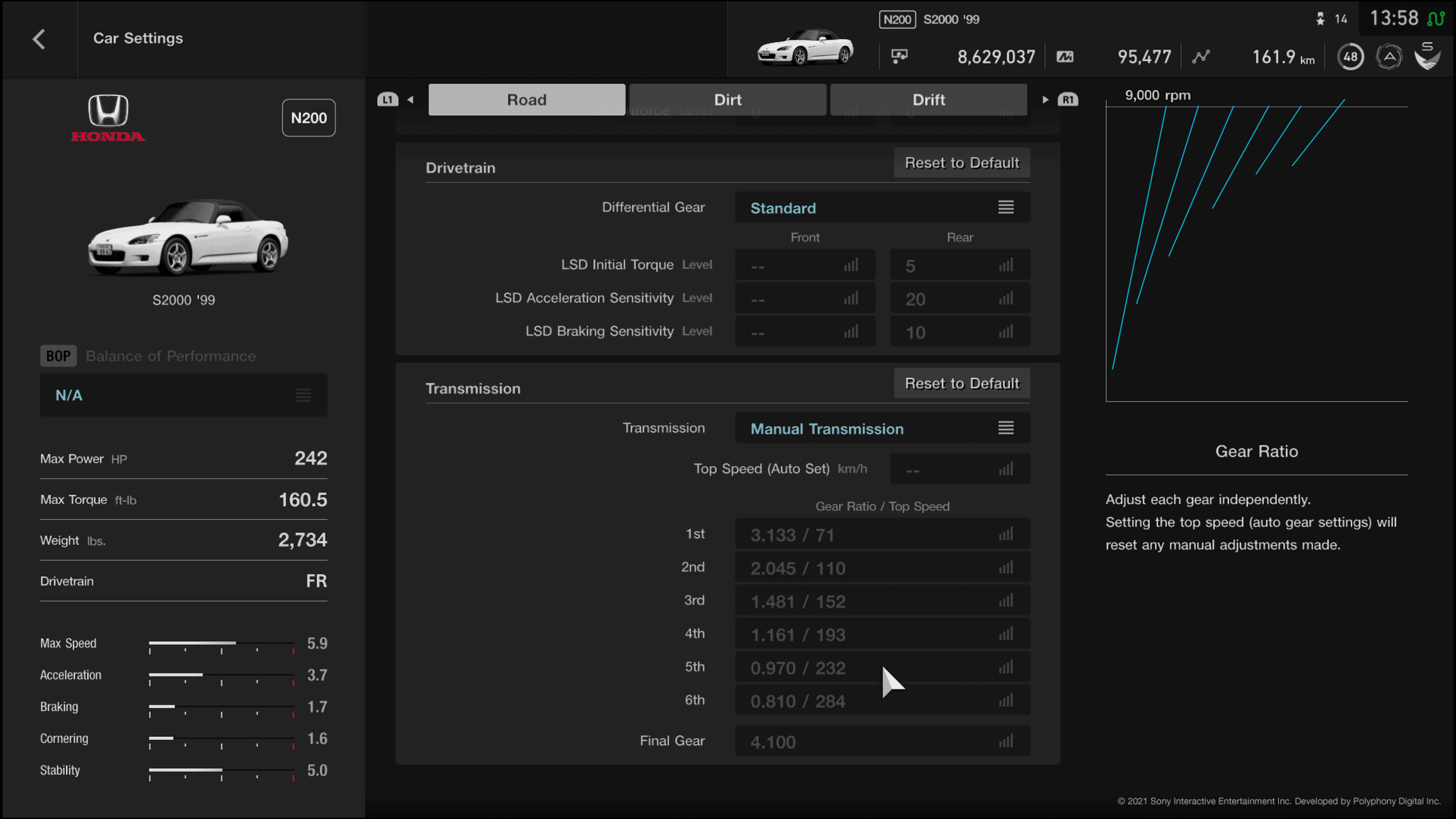Viewport: 1456px width, 819px height.
Task: Click right arrow next to Drift tab
Action: [x=1045, y=99]
